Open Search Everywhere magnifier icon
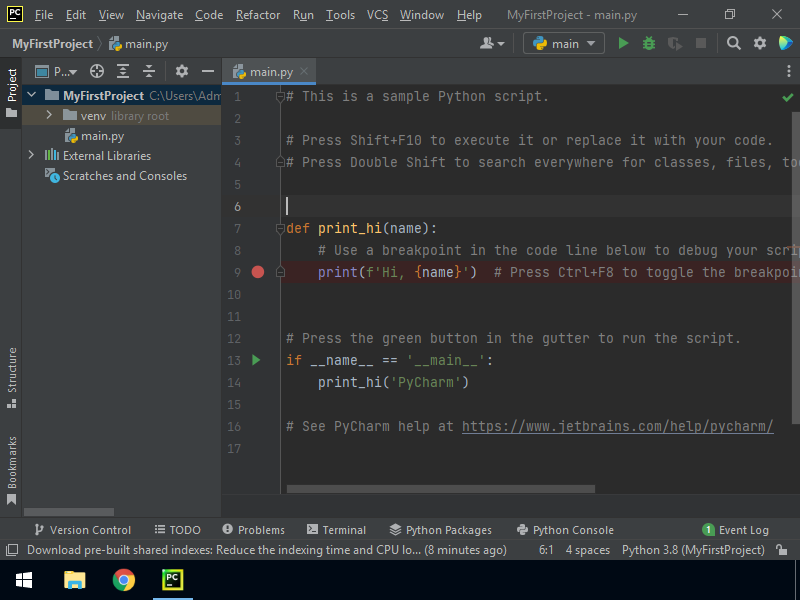The image size is (800, 600). [x=734, y=43]
